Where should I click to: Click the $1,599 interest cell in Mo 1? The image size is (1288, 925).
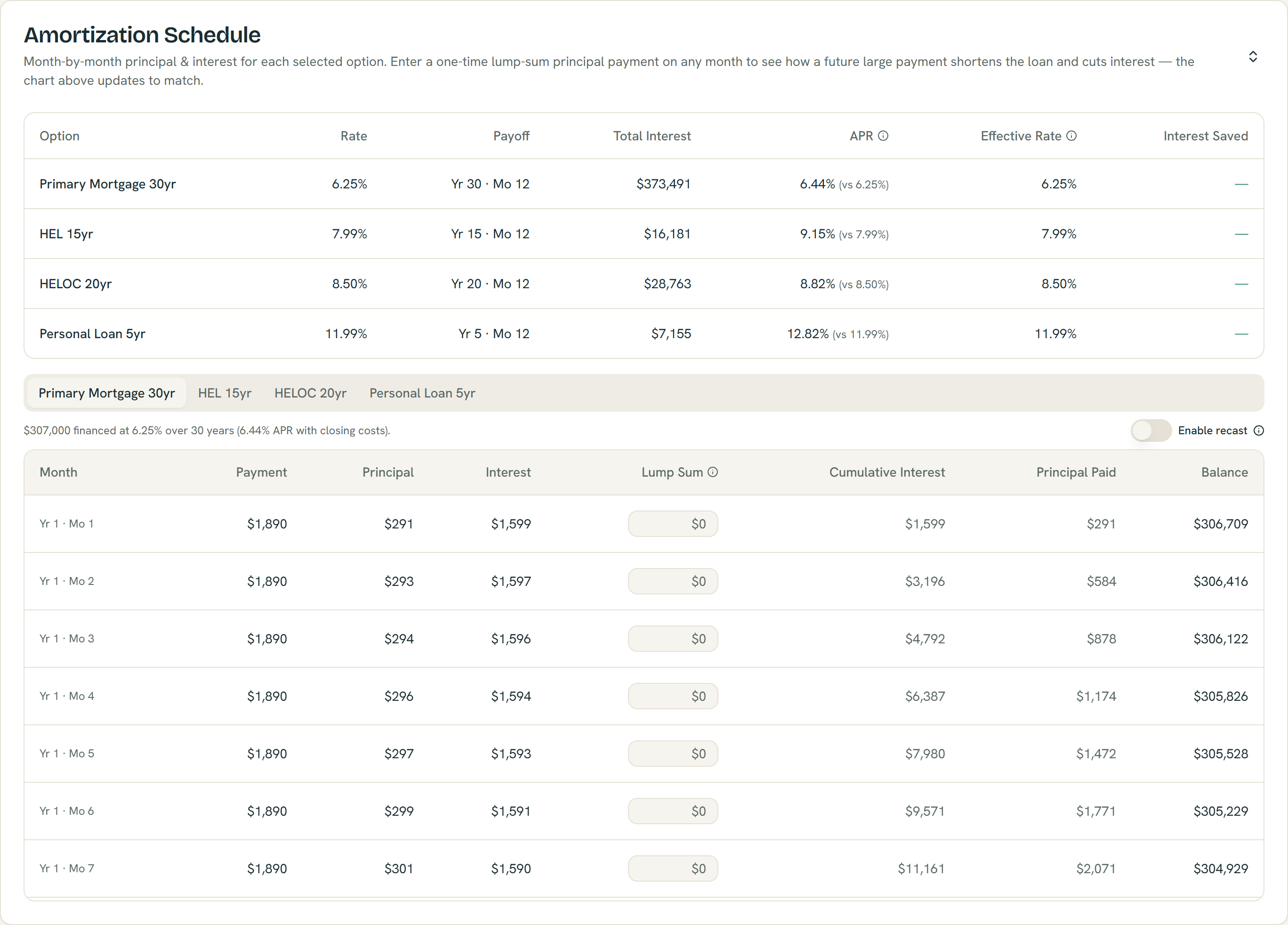[511, 524]
